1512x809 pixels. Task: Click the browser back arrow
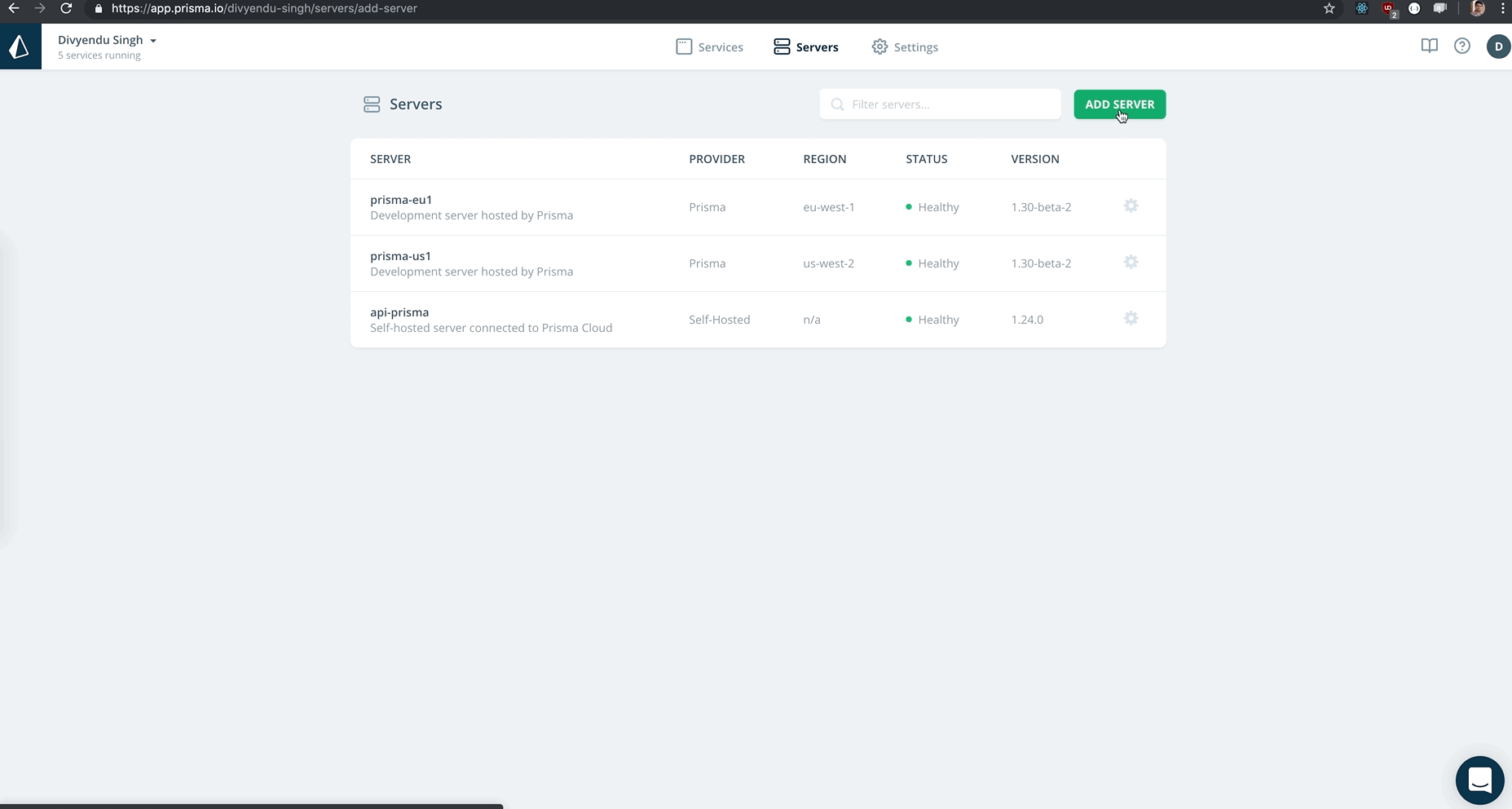[x=14, y=8]
